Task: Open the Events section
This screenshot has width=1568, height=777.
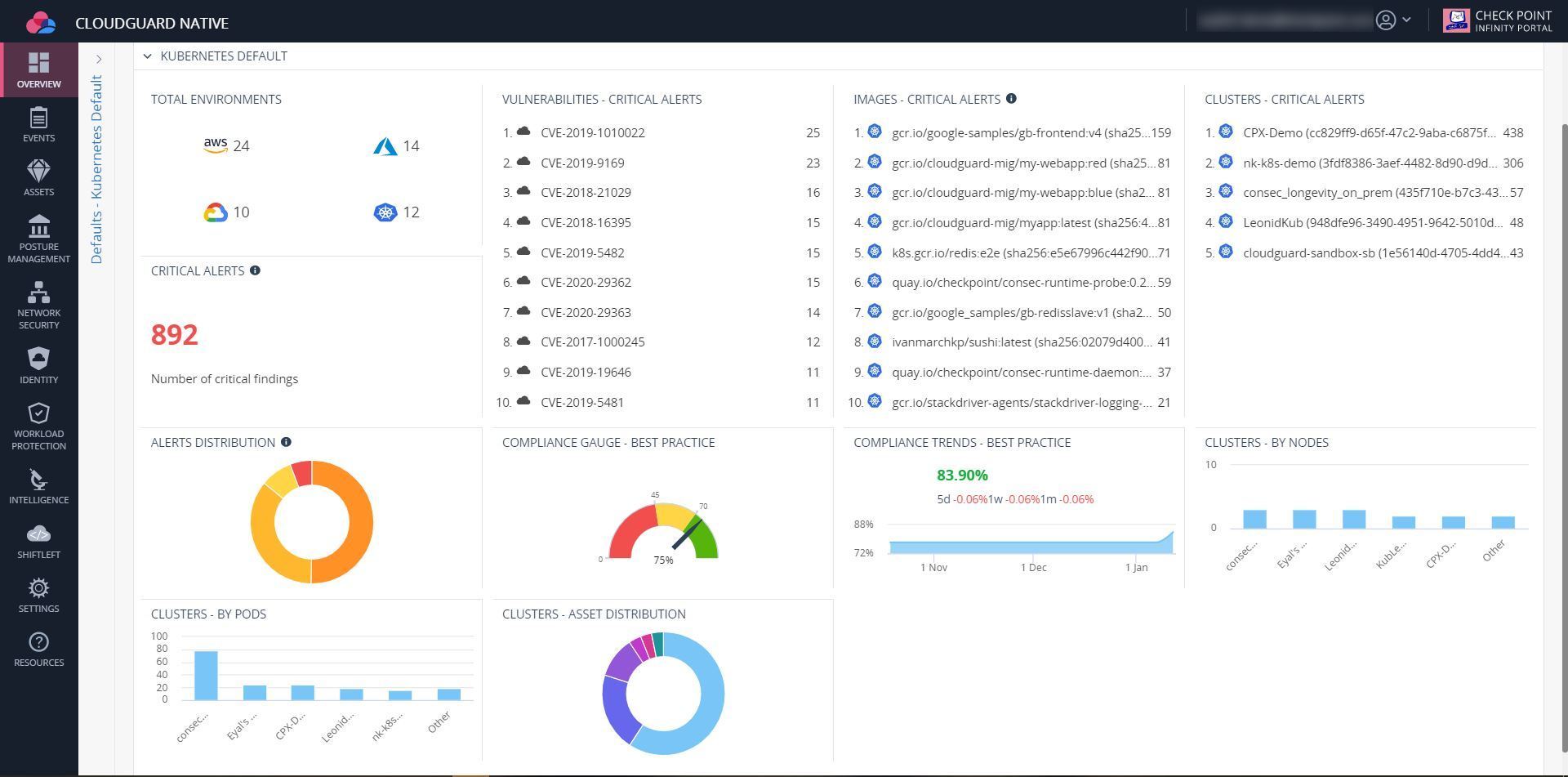Action: 38,124
